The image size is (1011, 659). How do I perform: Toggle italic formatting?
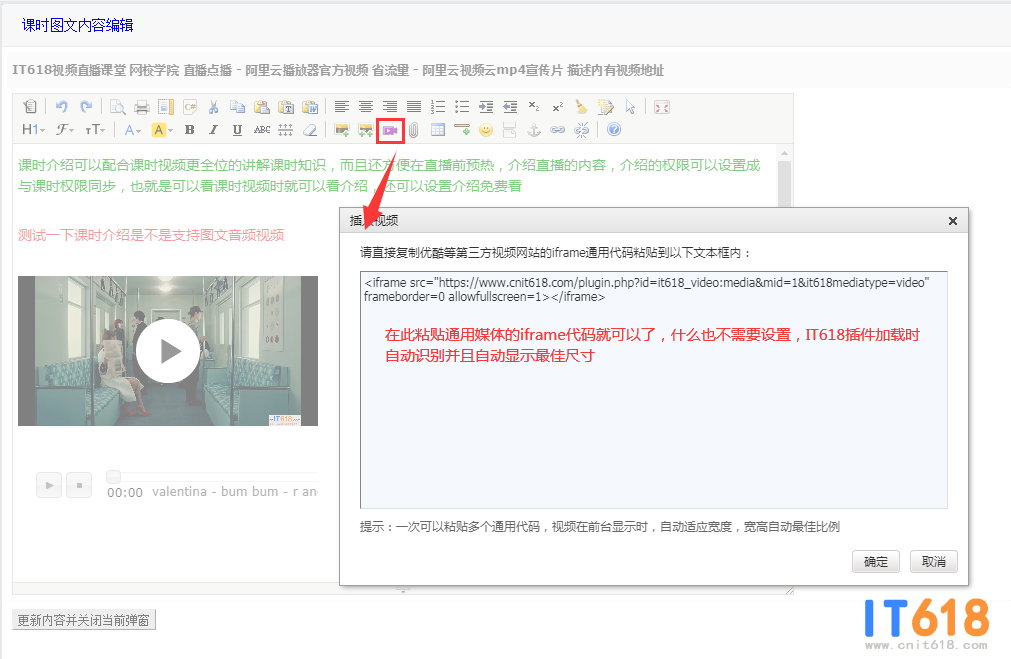(x=213, y=130)
